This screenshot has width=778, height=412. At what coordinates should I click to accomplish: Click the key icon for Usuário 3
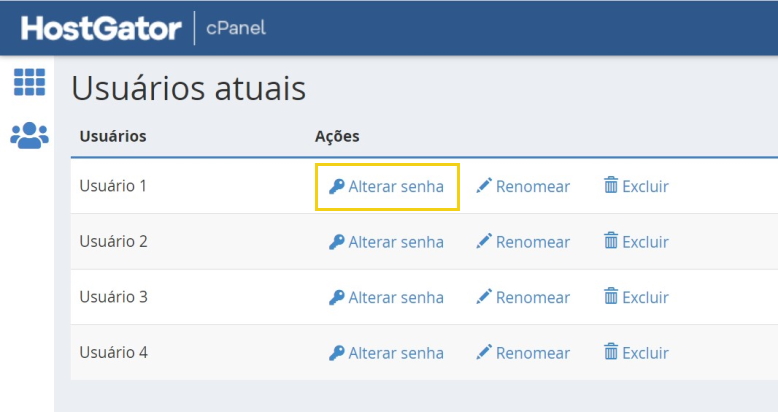(x=336, y=297)
